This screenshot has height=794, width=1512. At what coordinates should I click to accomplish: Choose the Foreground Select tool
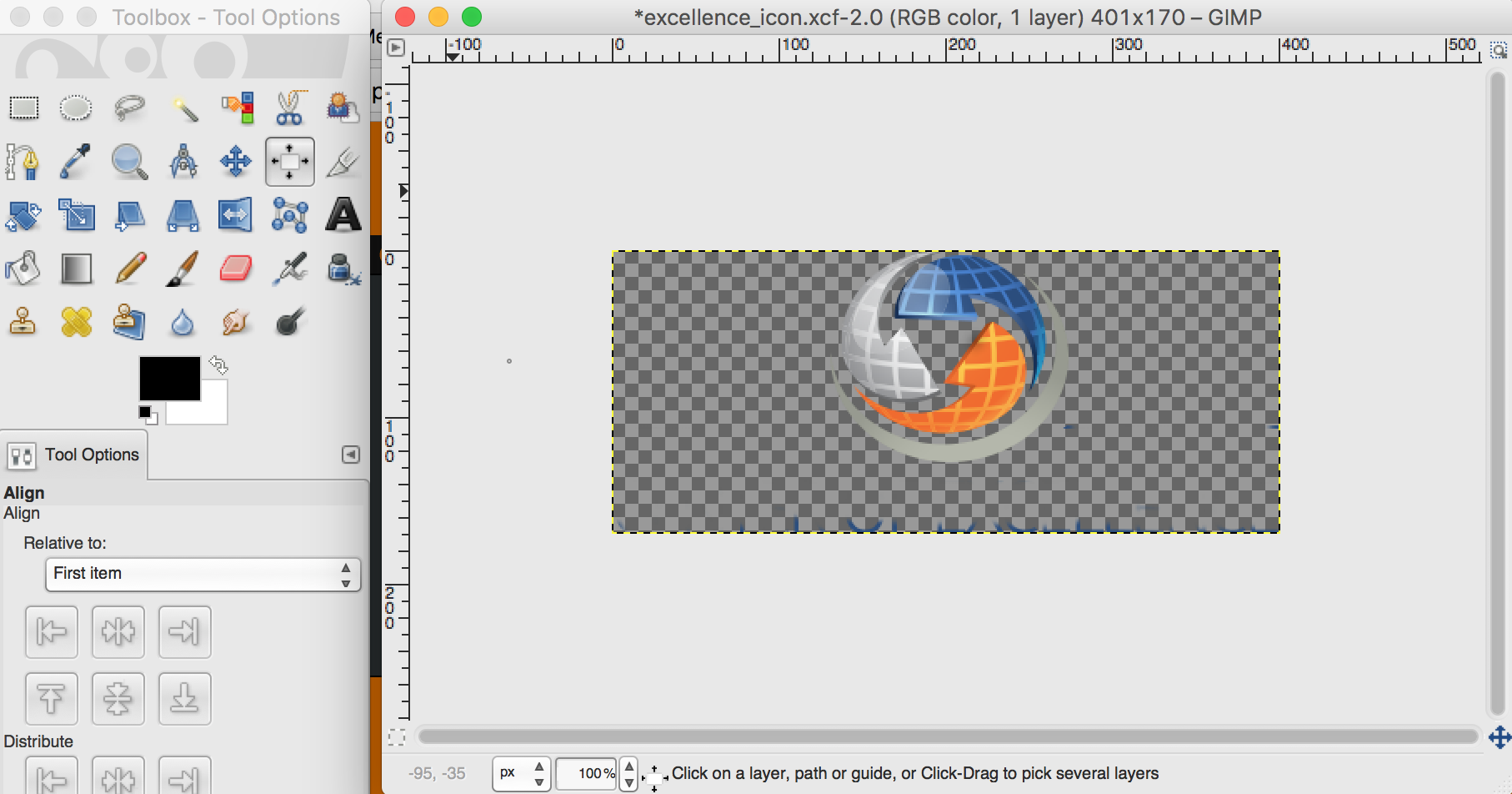pos(343,108)
